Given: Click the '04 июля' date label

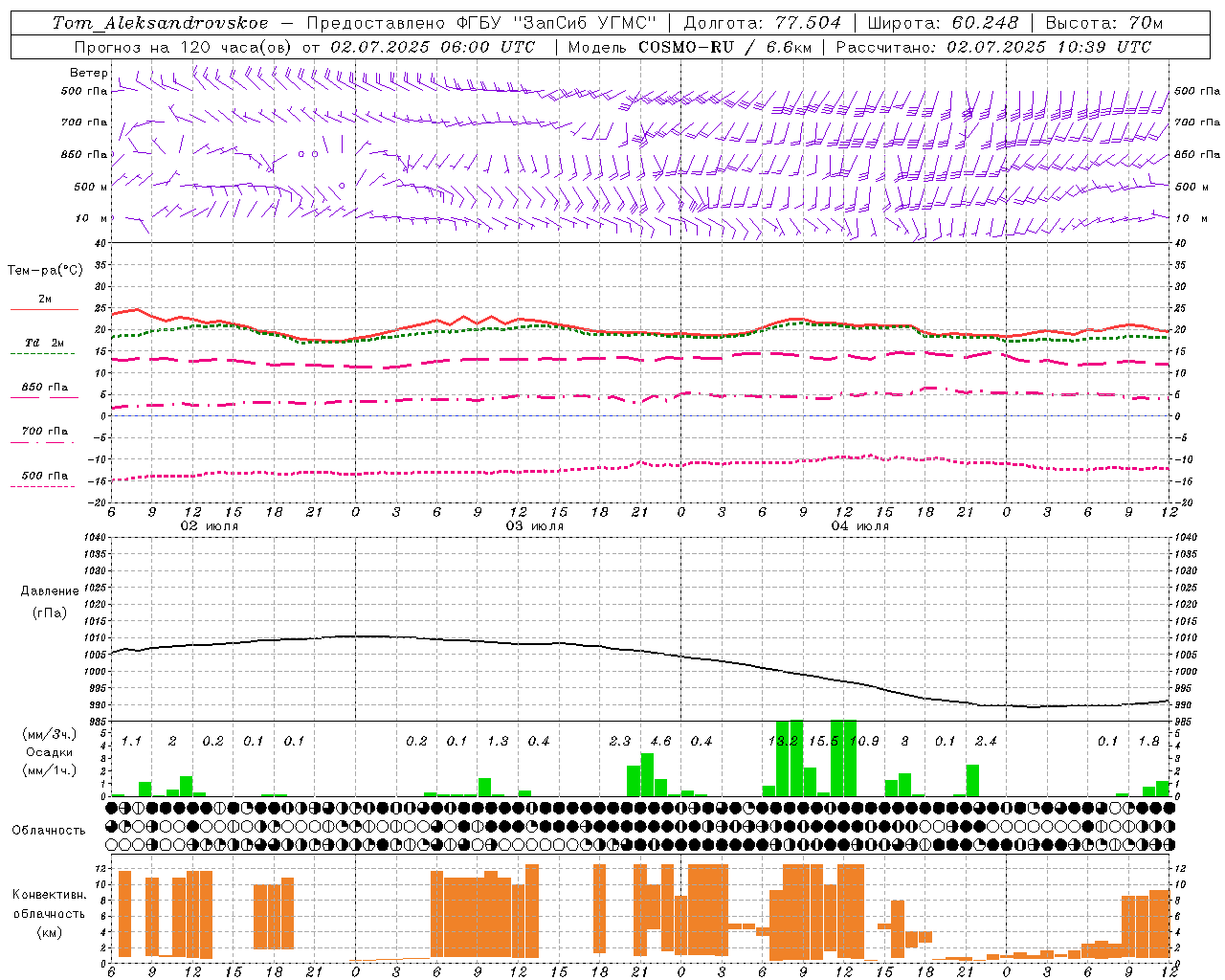Looking at the screenshot, I should click(x=859, y=526).
